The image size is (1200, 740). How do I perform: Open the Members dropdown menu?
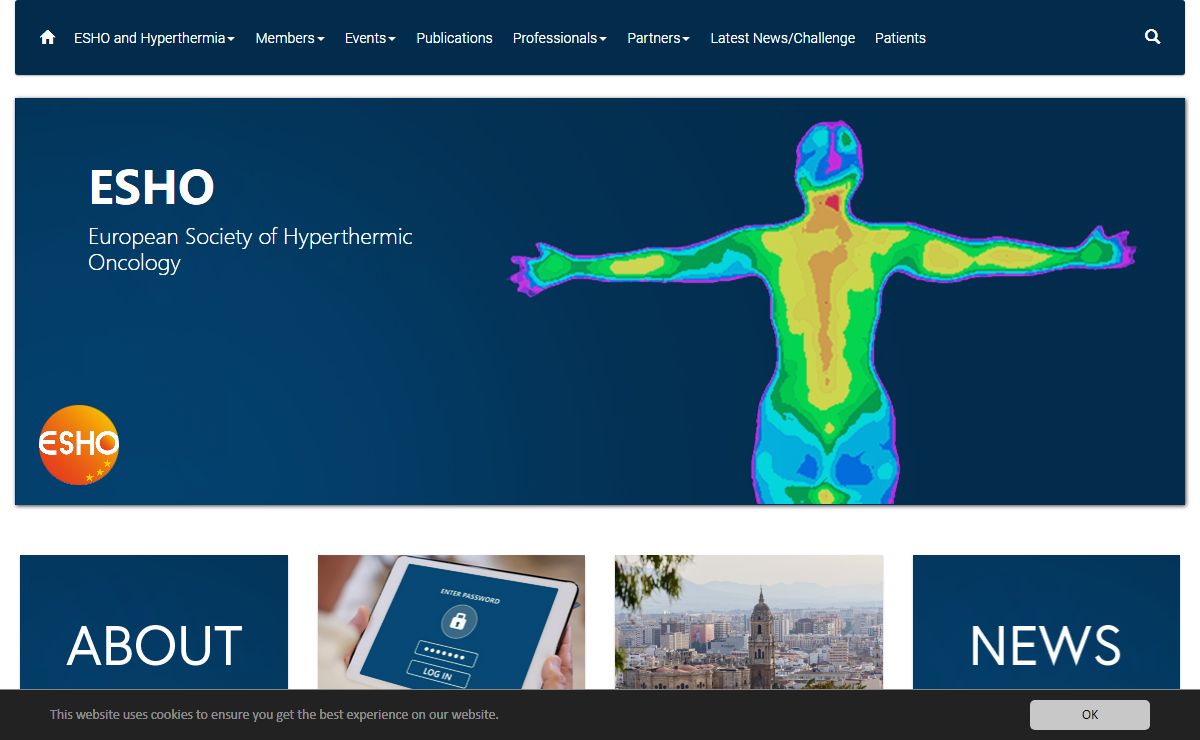290,38
